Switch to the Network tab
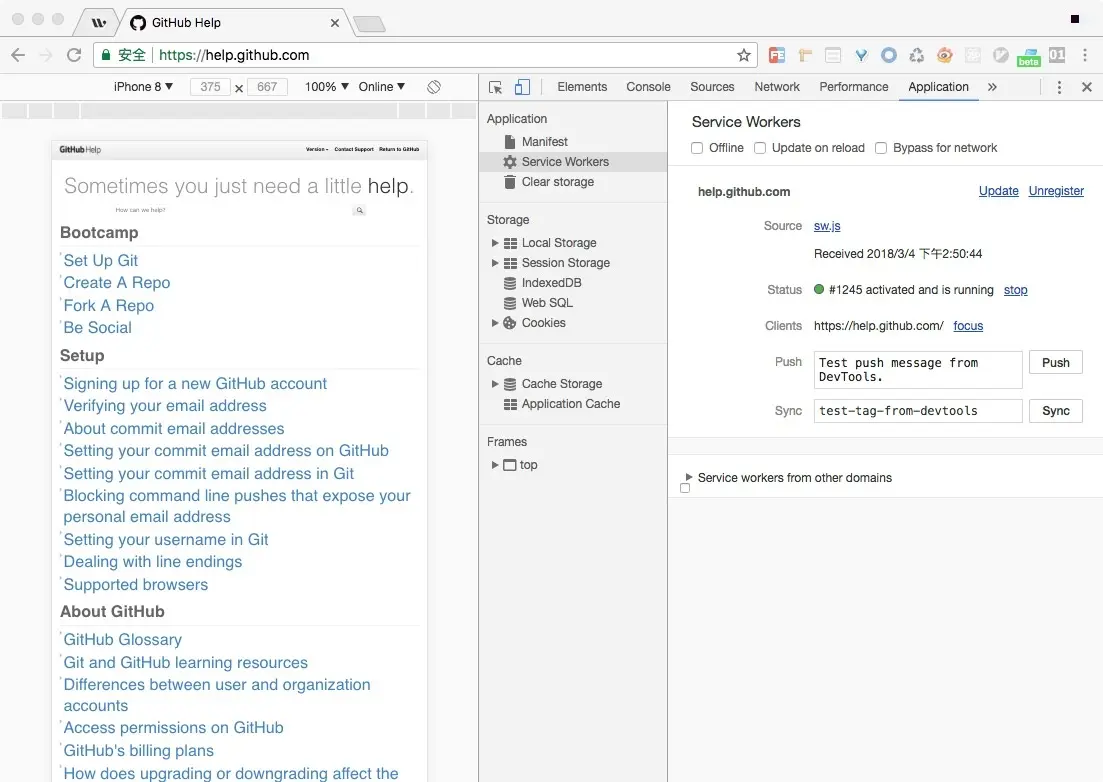Image resolution: width=1103 pixels, height=782 pixels. click(777, 86)
